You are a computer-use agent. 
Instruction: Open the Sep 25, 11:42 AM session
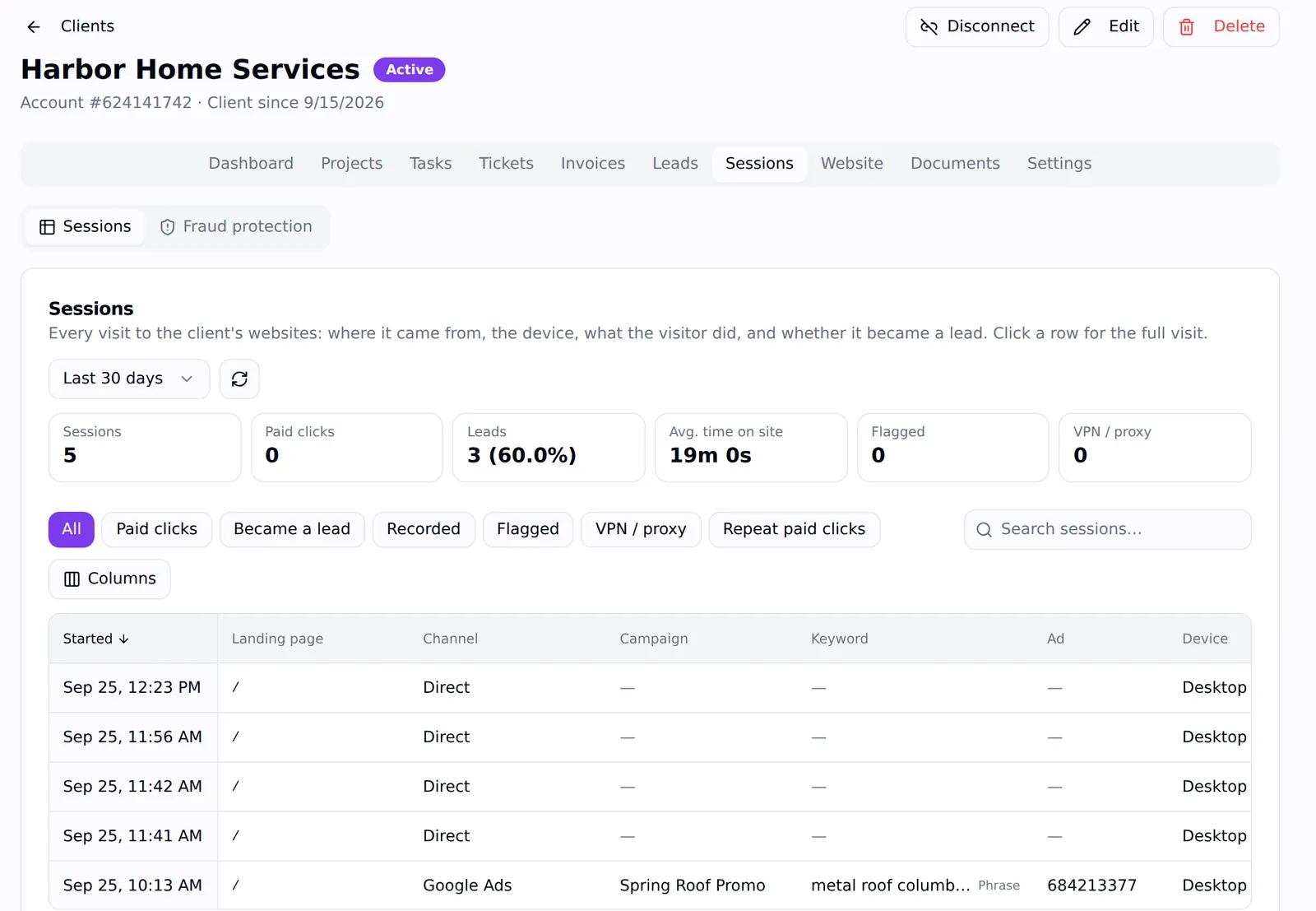pos(650,787)
